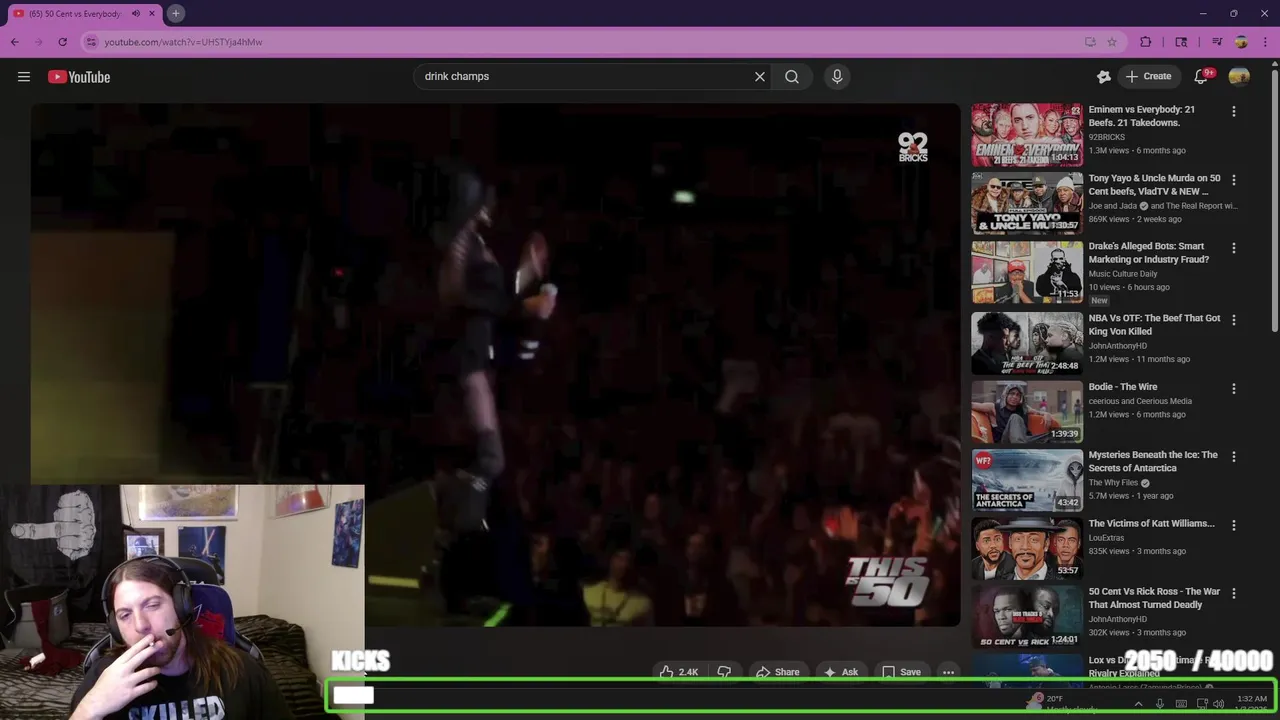Open the sparkle icon left of Create
Viewport: 1280px width, 720px height.
[1104, 76]
